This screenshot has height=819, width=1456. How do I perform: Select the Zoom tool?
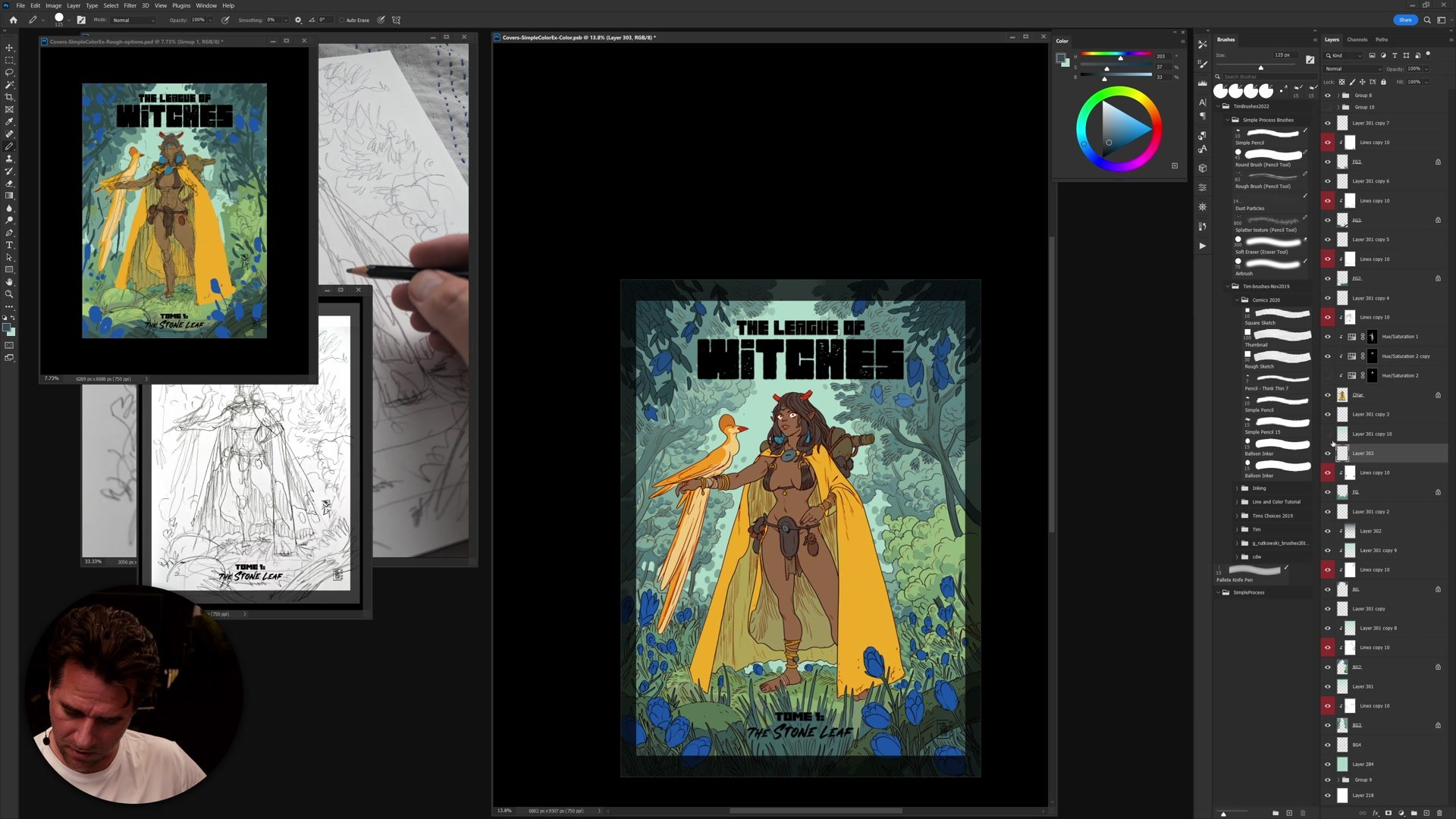coord(9,294)
